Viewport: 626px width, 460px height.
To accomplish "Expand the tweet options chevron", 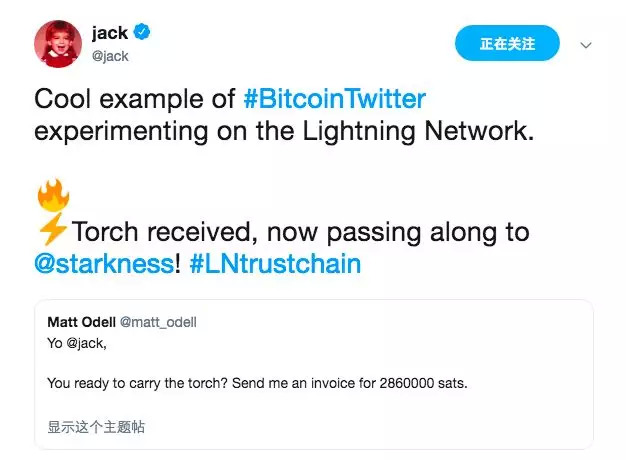I will pos(586,45).
